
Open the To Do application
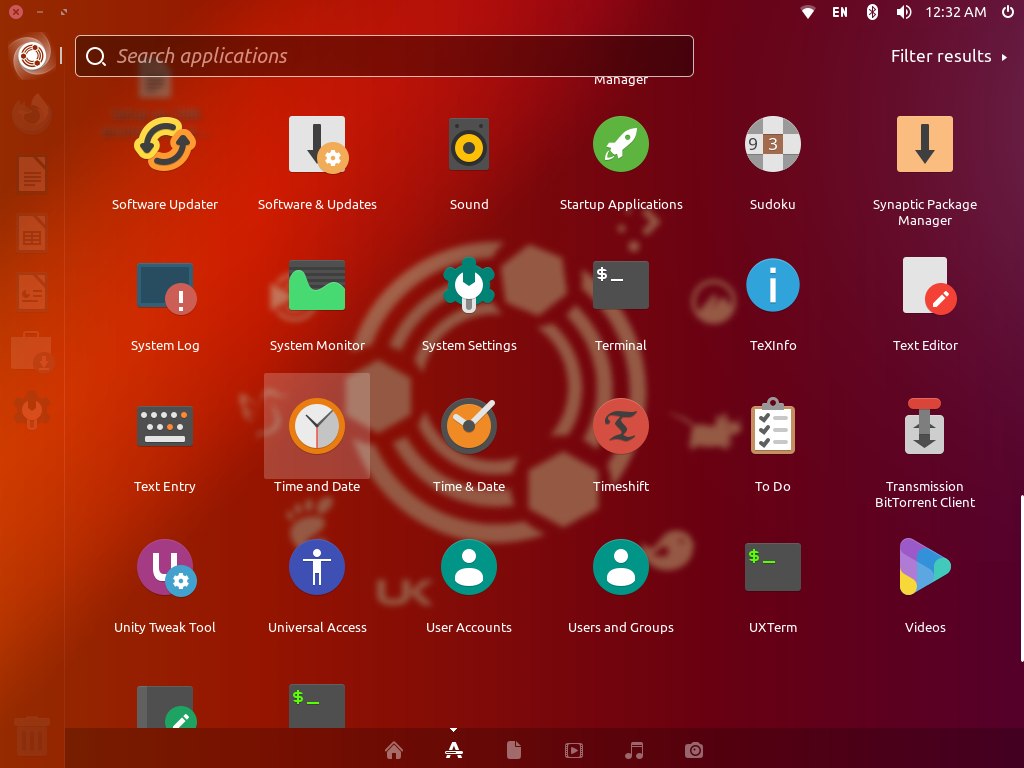(773, 425)
